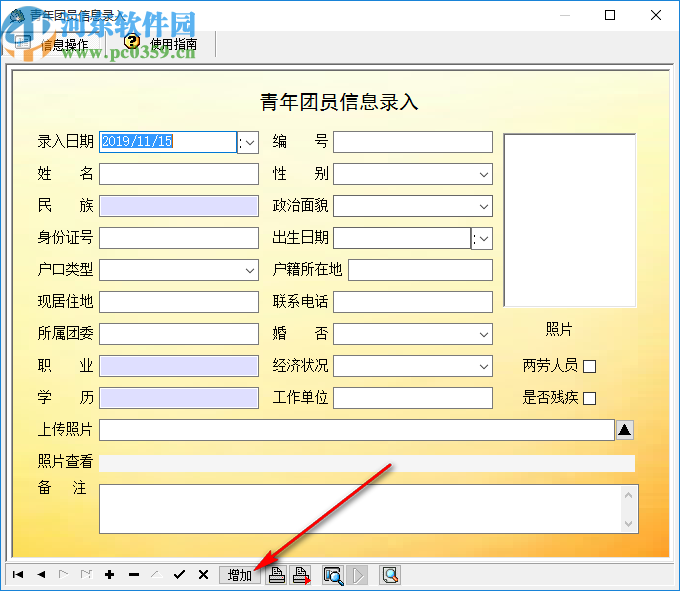Image resolution: width=680 pixels, height=591 pixels.
Task: Go to the previous record
Action: click(41, 575)
